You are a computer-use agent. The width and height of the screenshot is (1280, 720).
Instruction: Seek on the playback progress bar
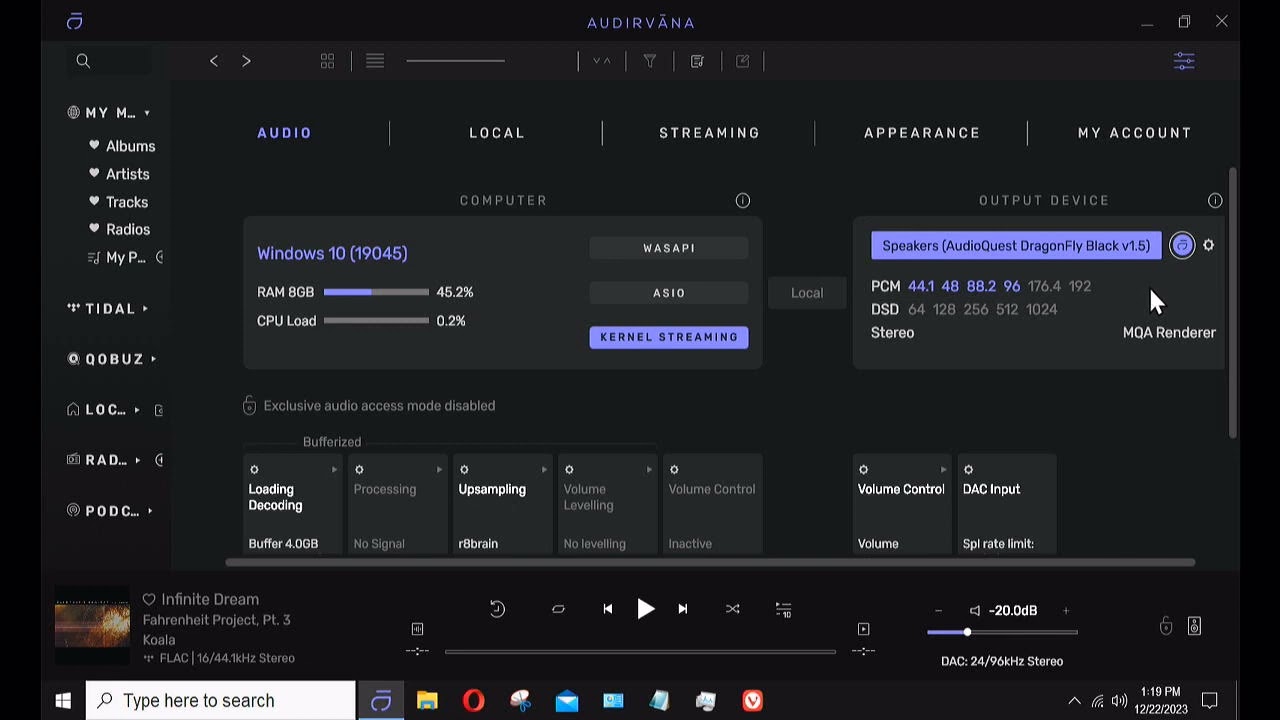pos(640,651)
